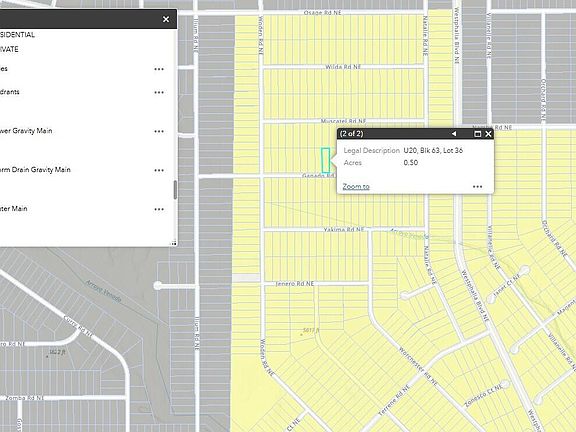576x432 pixels.
Task: Open the more-options dots above Hydrants row
Action: point(159,69)
